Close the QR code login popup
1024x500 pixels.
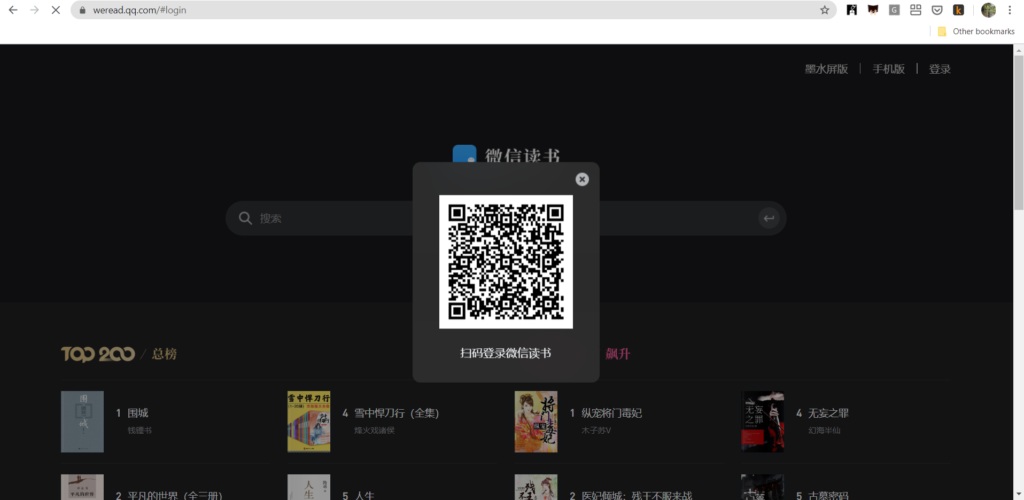pyautogui.click(x=582, y=180)
